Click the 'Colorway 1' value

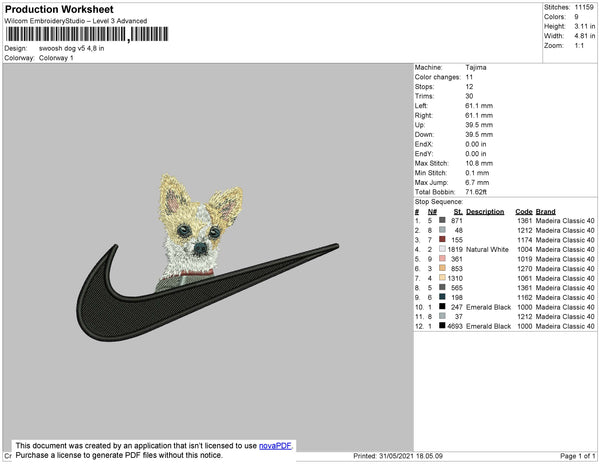(x=56, y=58)
